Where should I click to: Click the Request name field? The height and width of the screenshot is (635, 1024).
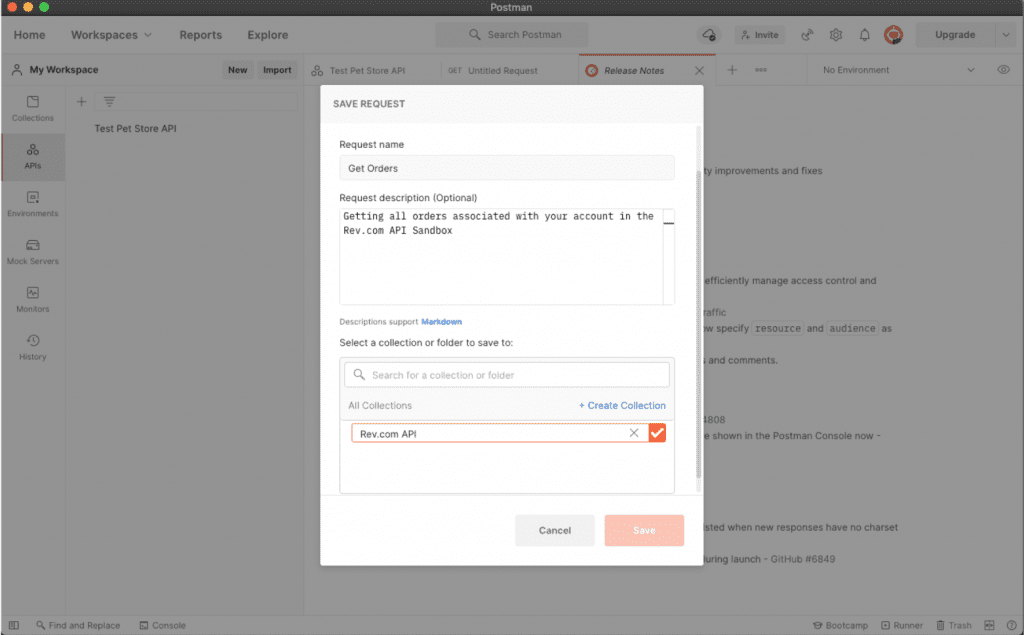pyautogui.click(x=507, y=168)
